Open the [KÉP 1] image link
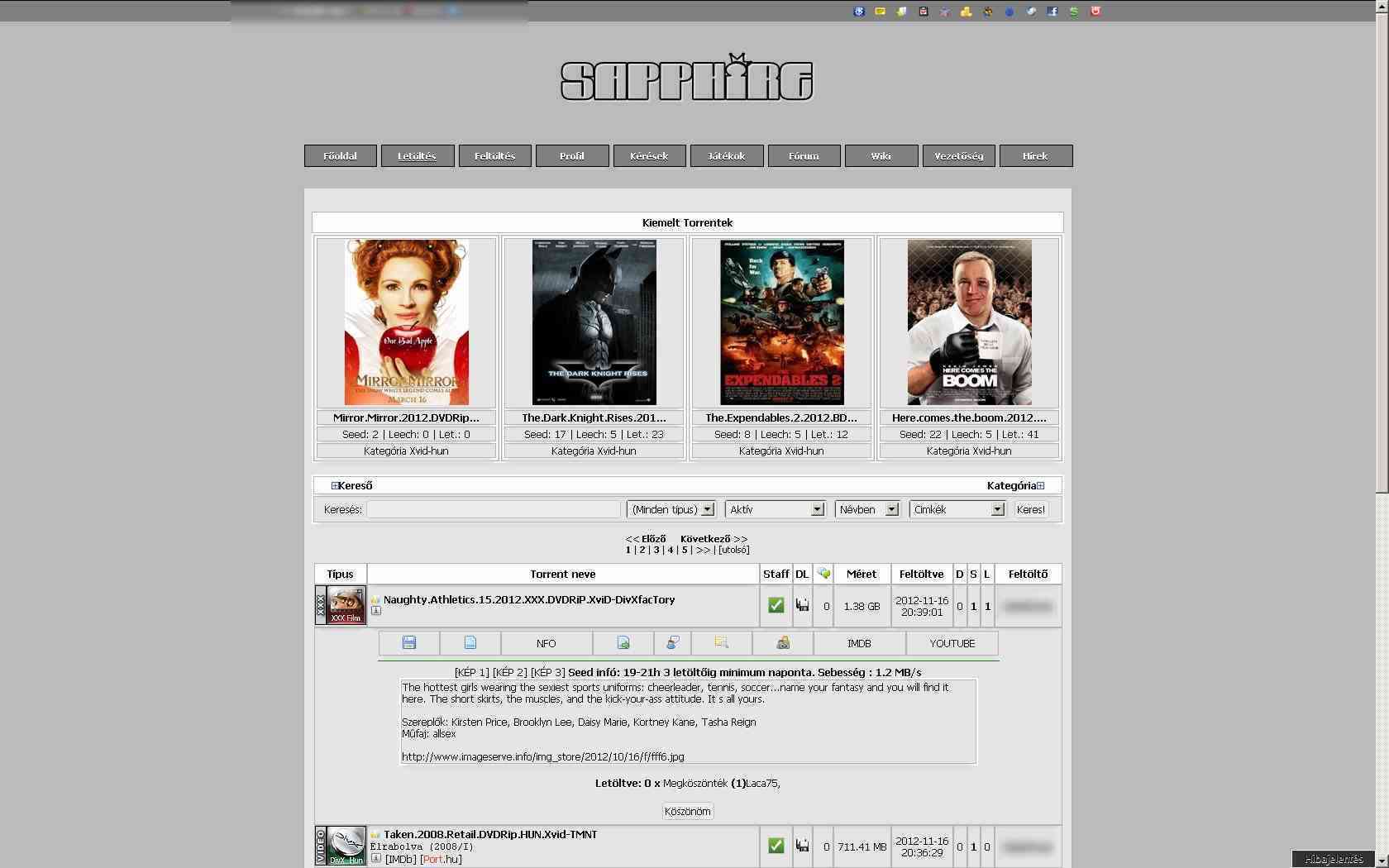This screenshot has width=1389, height=868. pyautogui.click(x=472, y=672)
